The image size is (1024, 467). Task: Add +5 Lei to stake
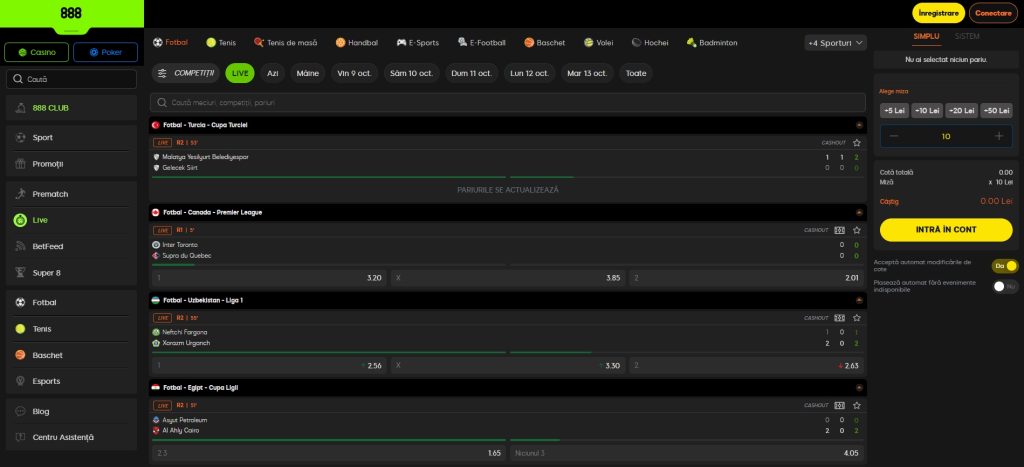click(895, 111)
